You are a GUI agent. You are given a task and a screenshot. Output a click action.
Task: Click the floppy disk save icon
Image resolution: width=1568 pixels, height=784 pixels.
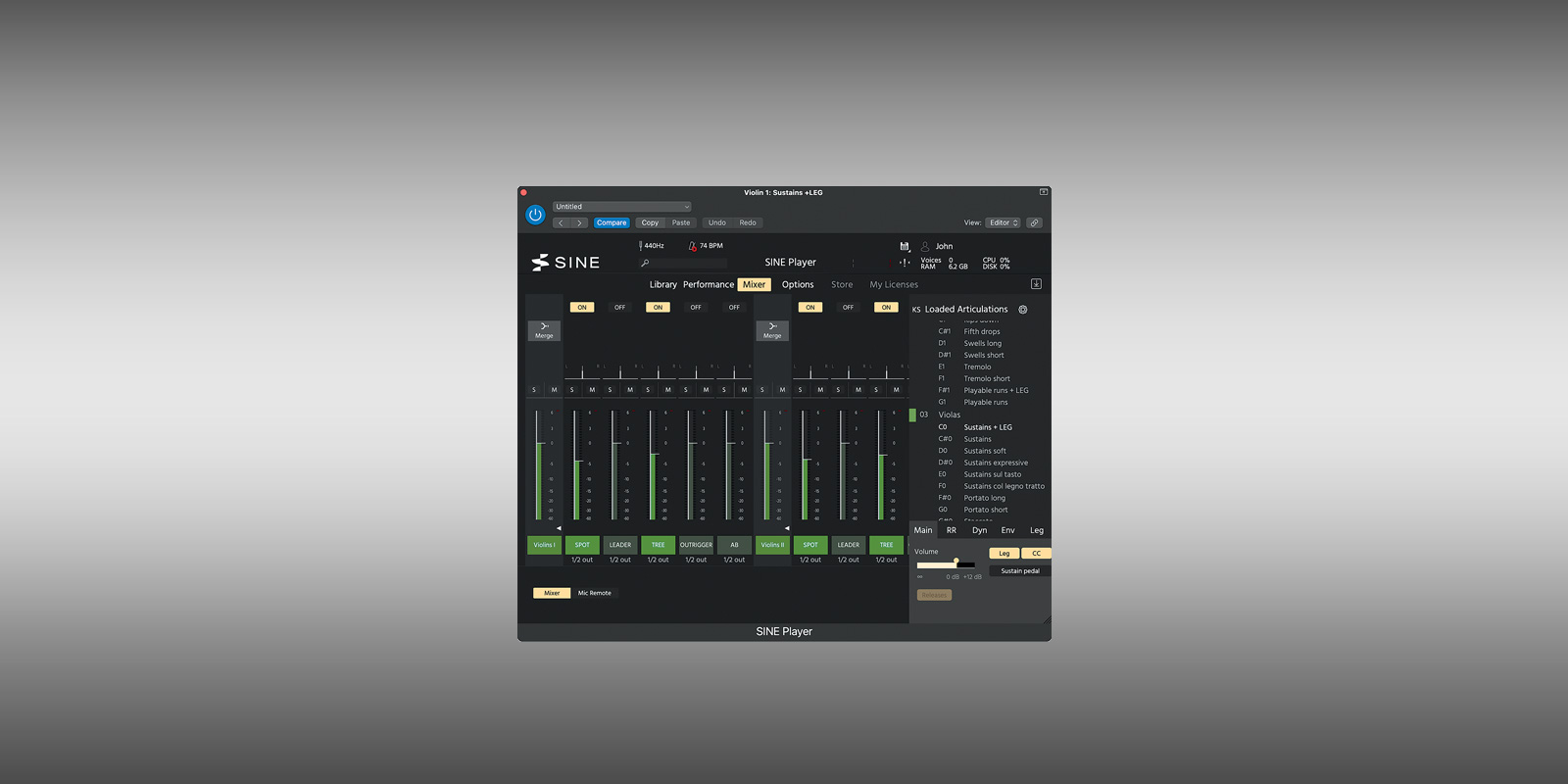click(x=905, y=246)
